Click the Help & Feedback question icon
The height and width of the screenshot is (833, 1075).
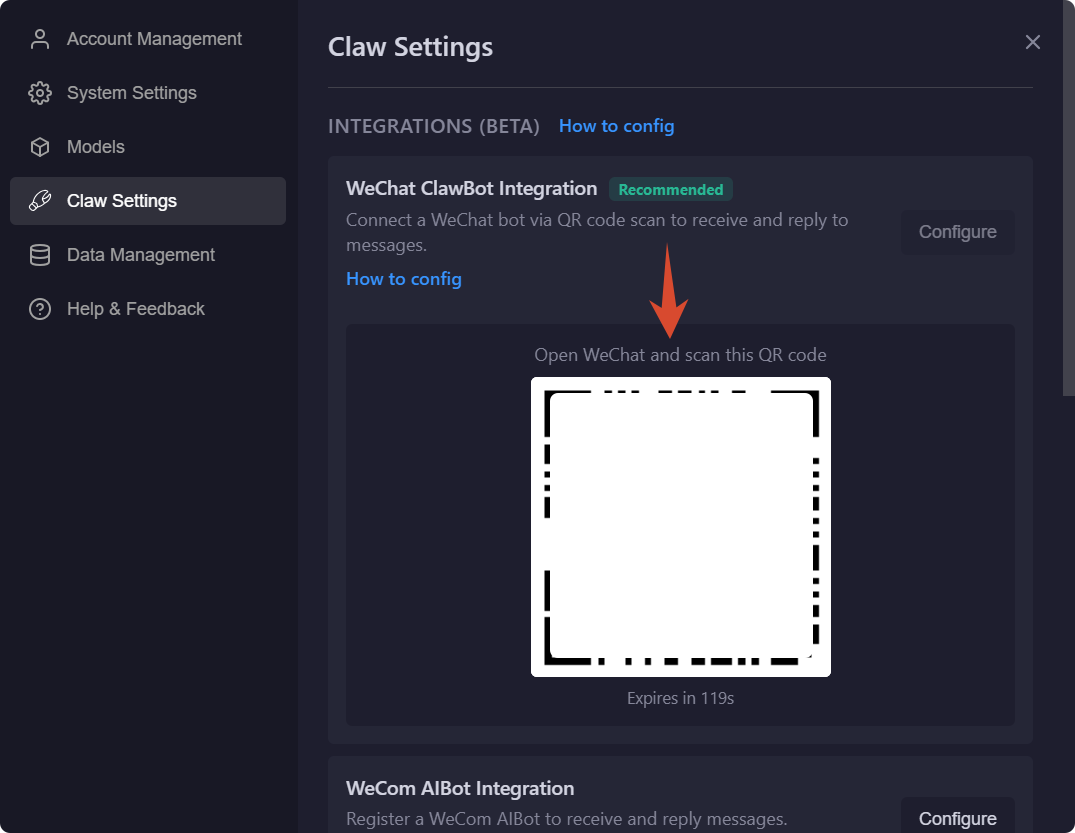[40, 309]
